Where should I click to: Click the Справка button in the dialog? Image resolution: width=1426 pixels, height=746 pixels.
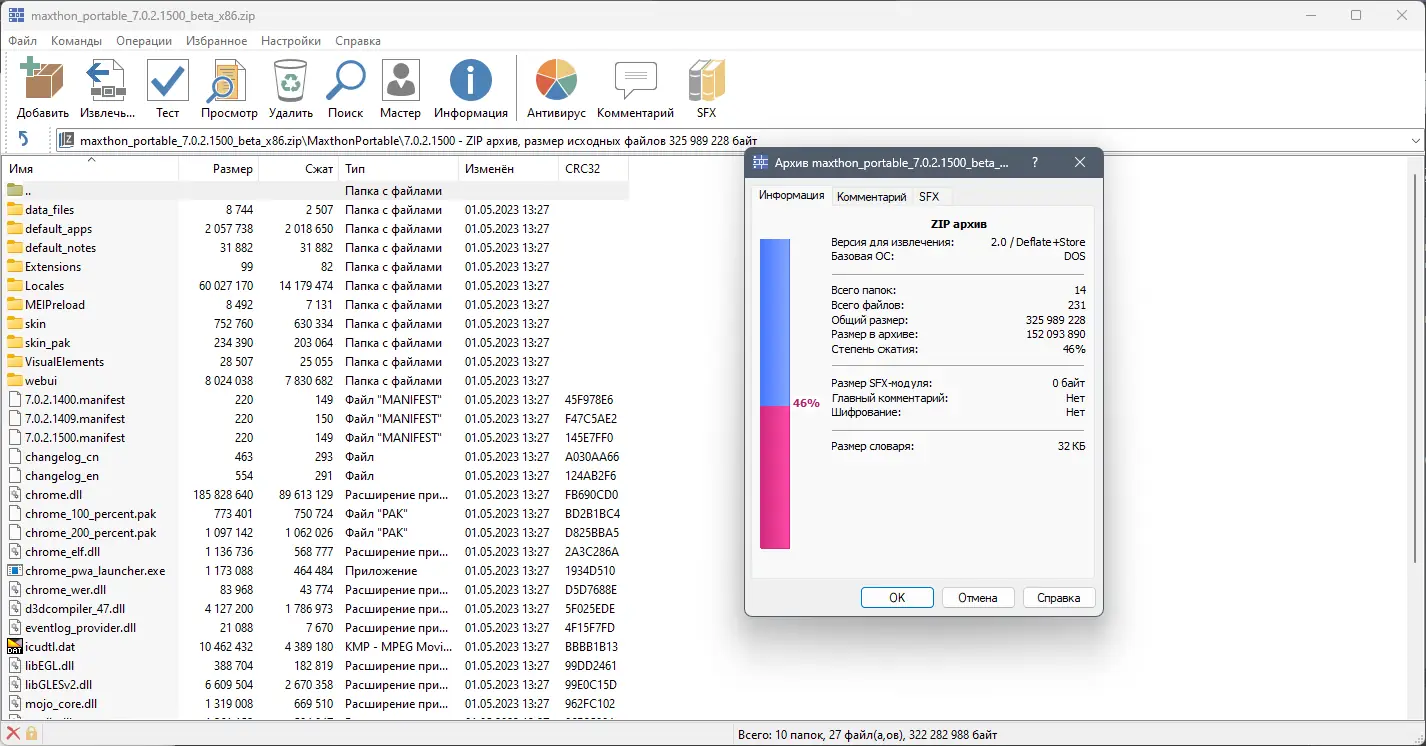[x=1059, y=598]
